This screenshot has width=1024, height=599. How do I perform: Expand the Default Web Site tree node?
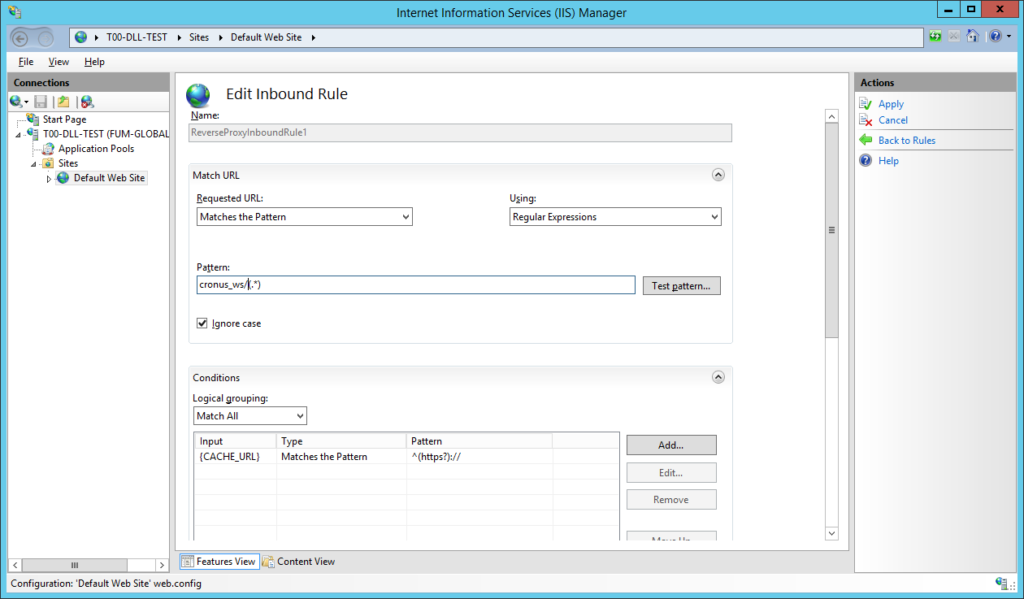[48, 178]
